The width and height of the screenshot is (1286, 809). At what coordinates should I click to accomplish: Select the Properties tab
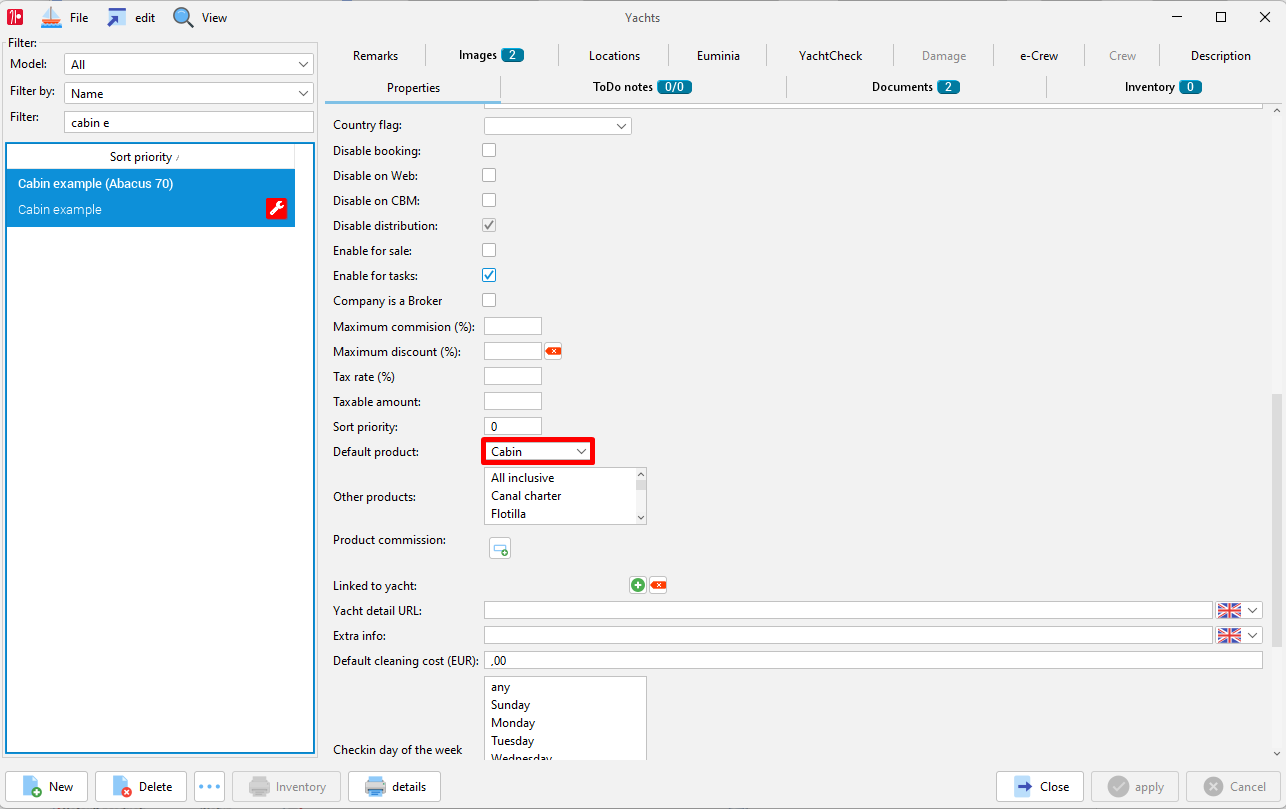click(x=413, y=88)
